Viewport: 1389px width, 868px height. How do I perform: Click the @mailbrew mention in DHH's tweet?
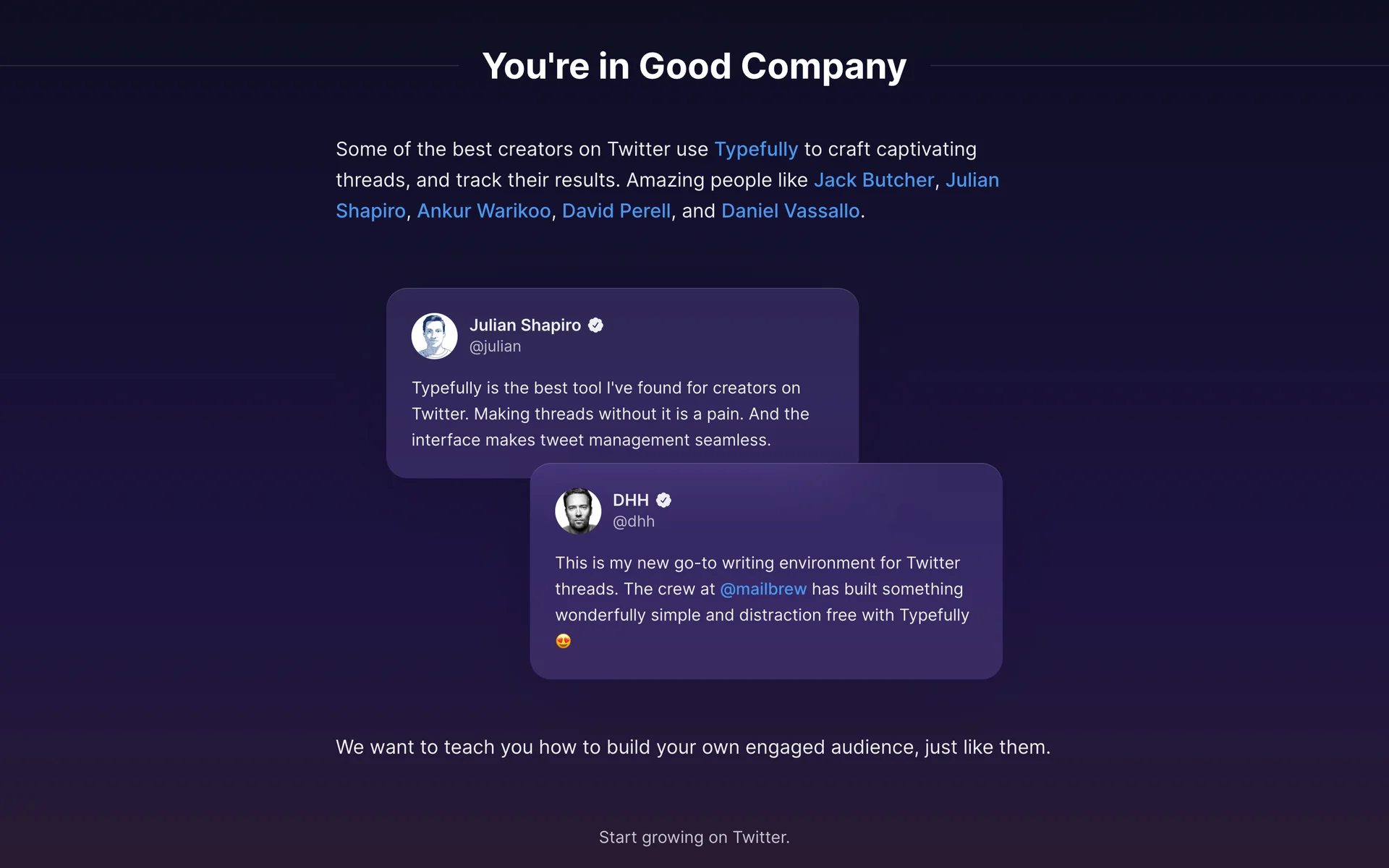[763, 590]
